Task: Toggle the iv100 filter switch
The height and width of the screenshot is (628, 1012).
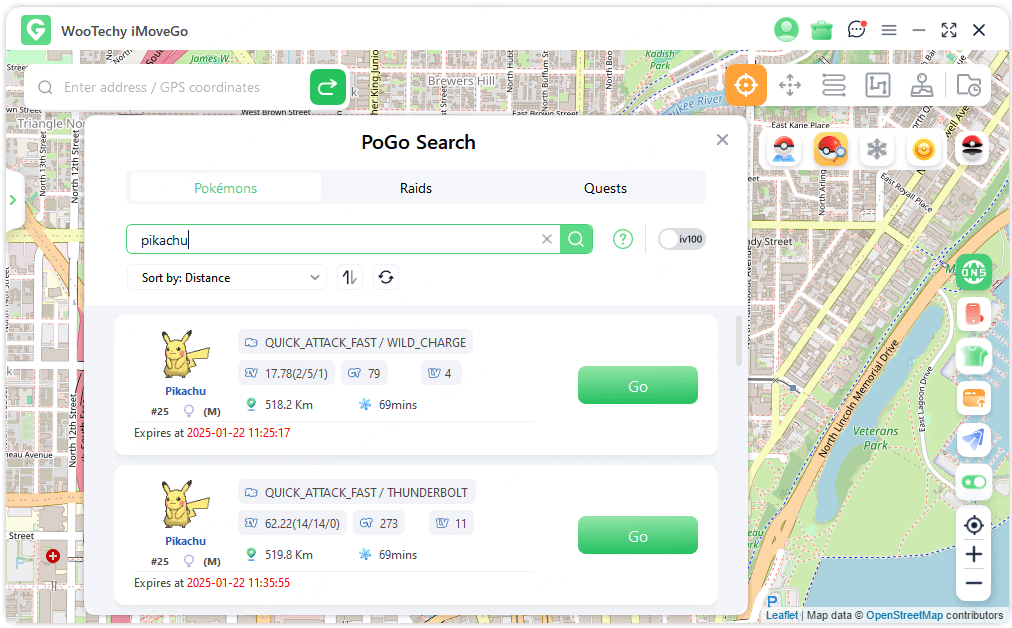Action: tap(682, 239)
